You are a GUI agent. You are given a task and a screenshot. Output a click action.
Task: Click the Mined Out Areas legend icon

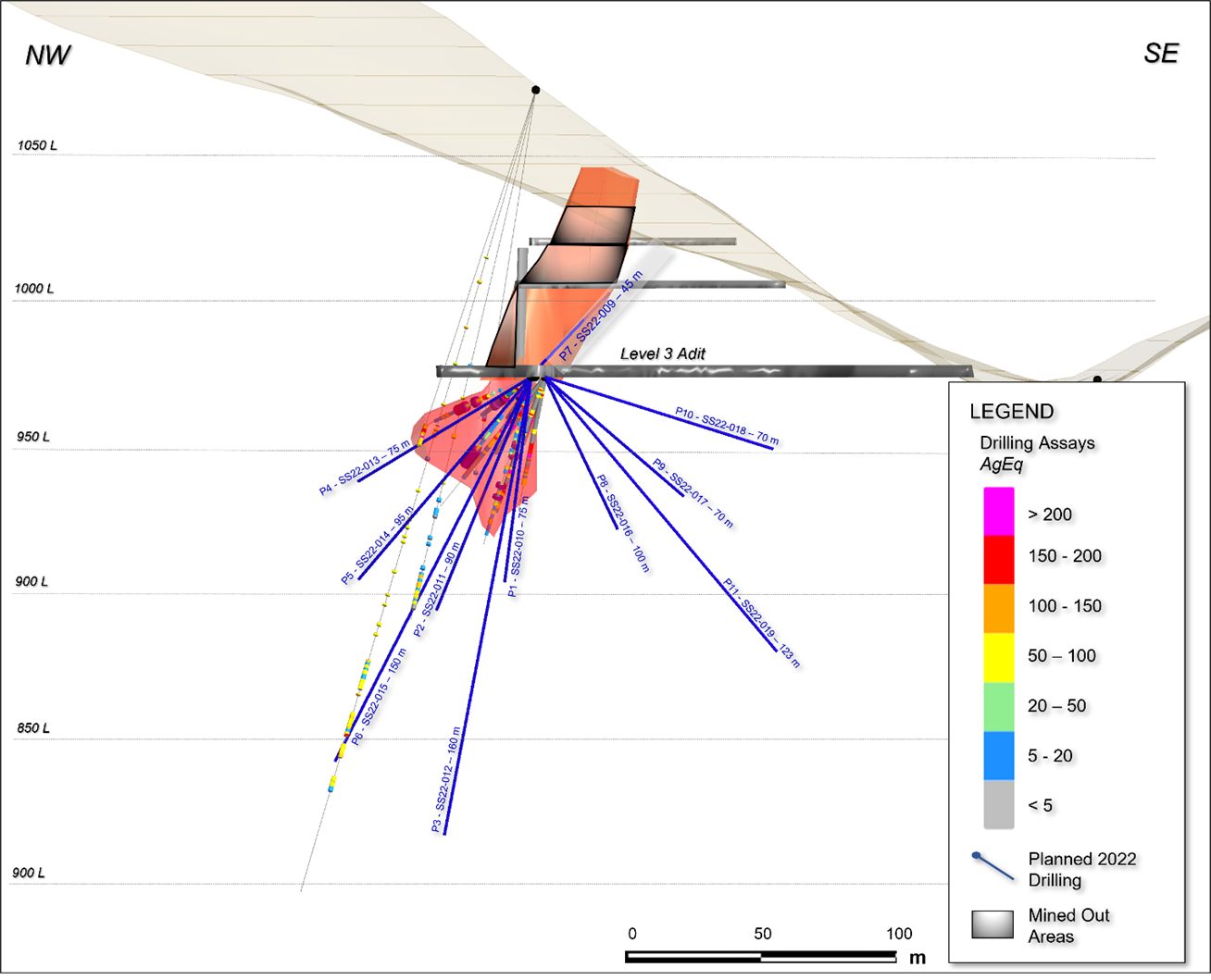pos(993,924)
